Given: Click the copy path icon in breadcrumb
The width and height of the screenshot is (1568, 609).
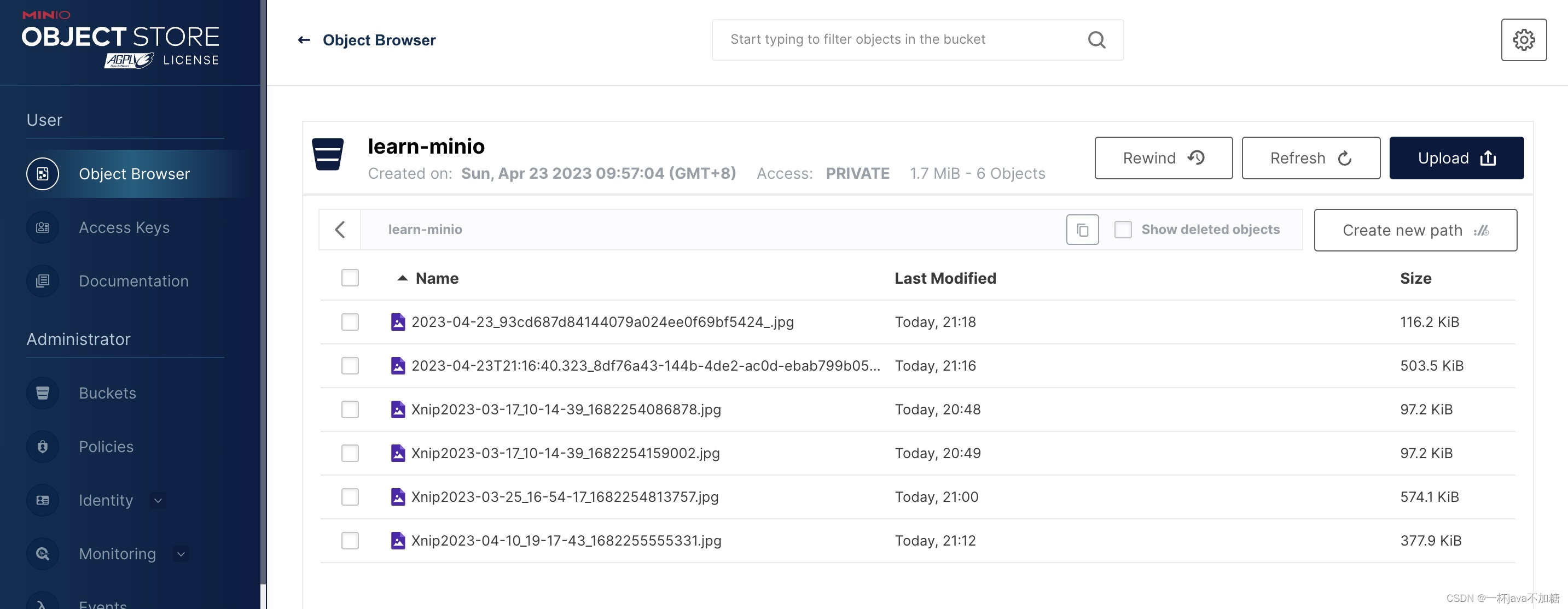Looking at the screenshot, I should coord(1082,229).
